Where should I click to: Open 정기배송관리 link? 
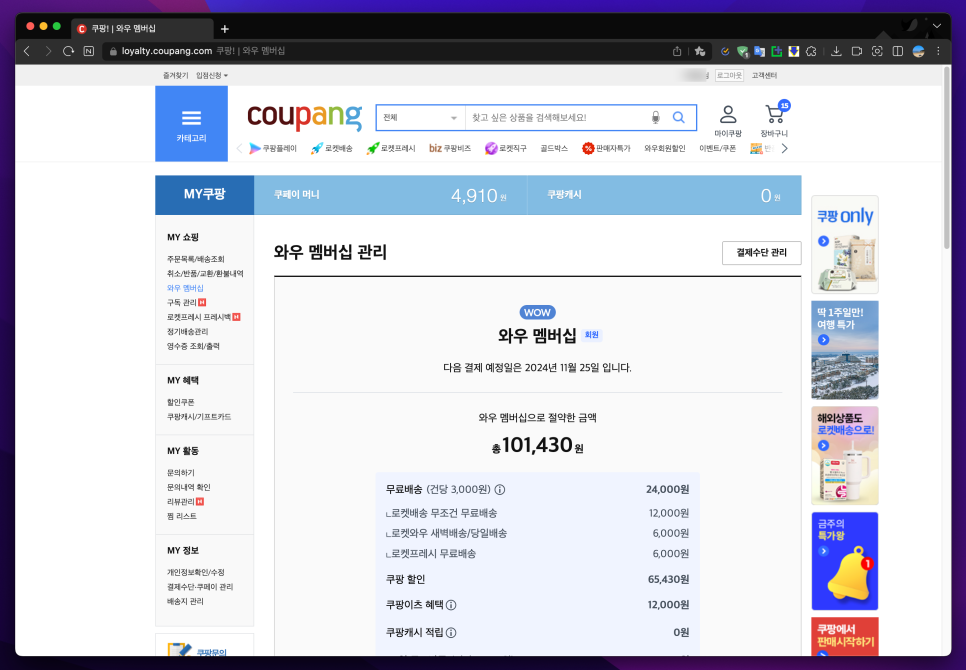(x=188, y=331)
